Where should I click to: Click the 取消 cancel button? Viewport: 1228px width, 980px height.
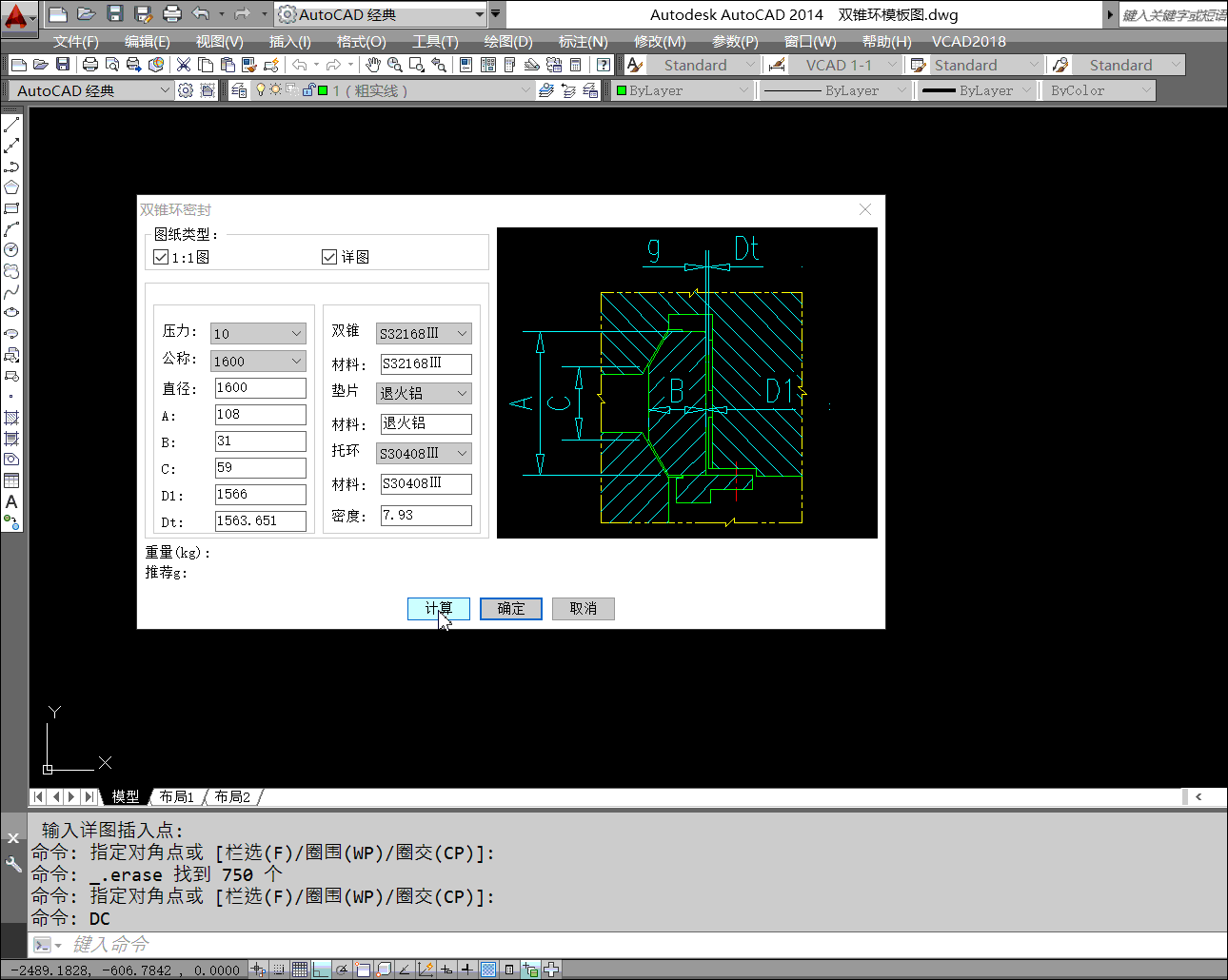click(x=583, y=609)
